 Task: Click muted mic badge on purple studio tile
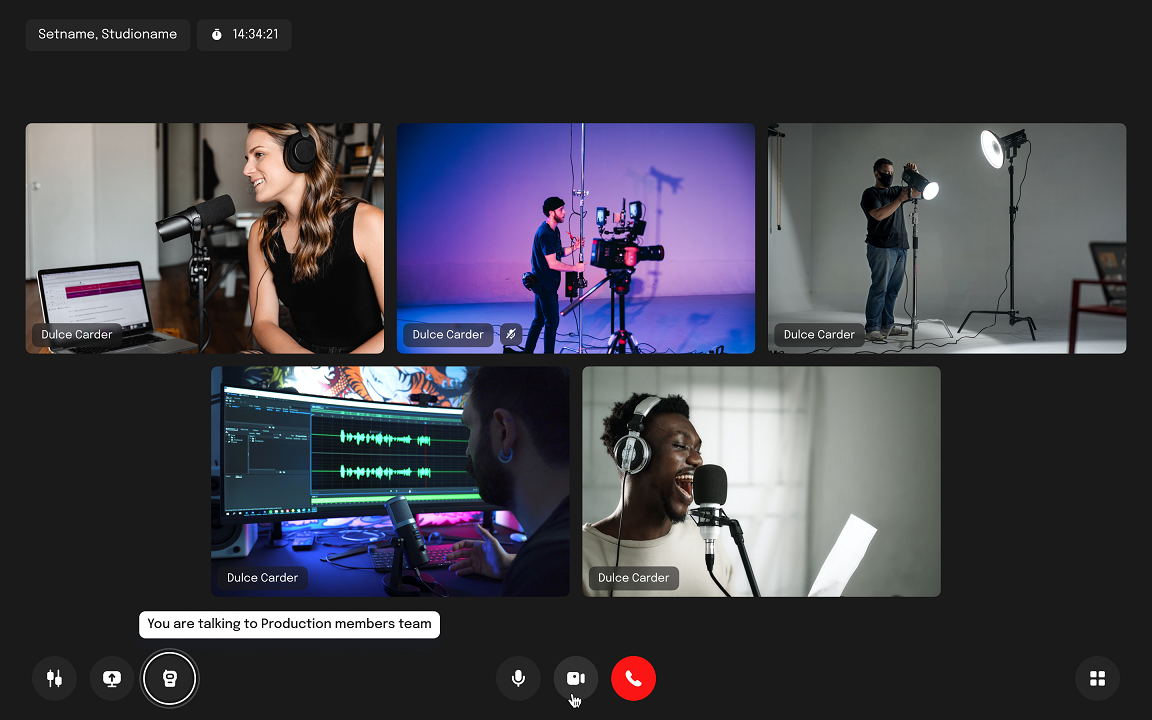pos(511,334)
